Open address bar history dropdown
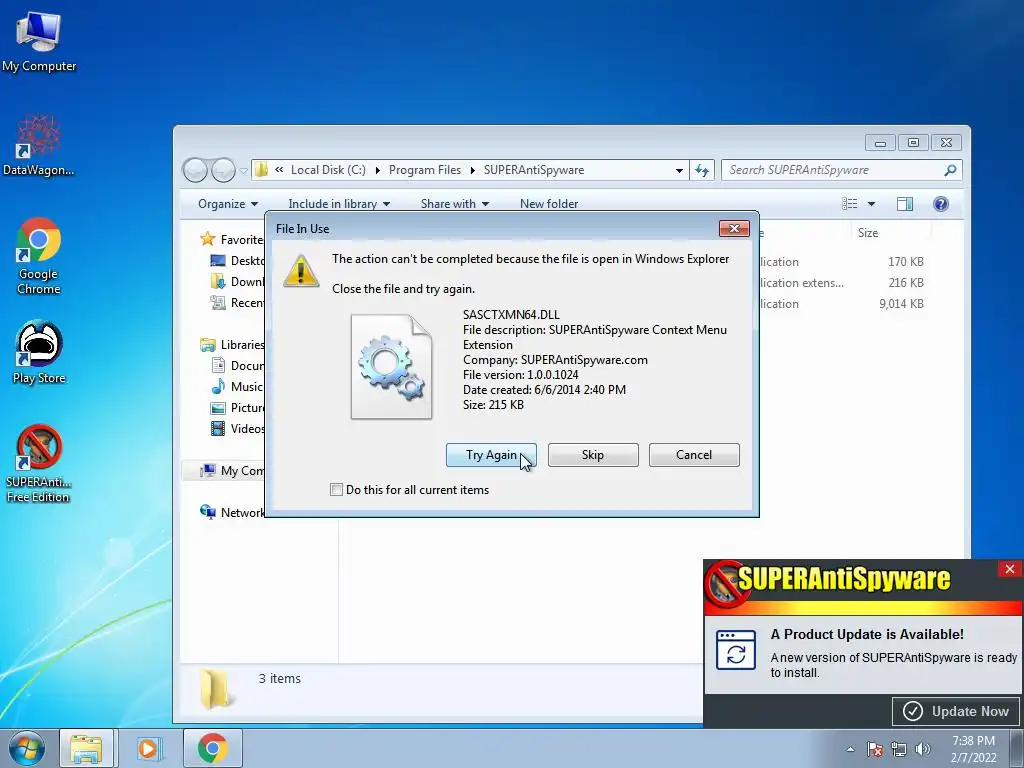The image size is (1024, 768). pos(679,170)
